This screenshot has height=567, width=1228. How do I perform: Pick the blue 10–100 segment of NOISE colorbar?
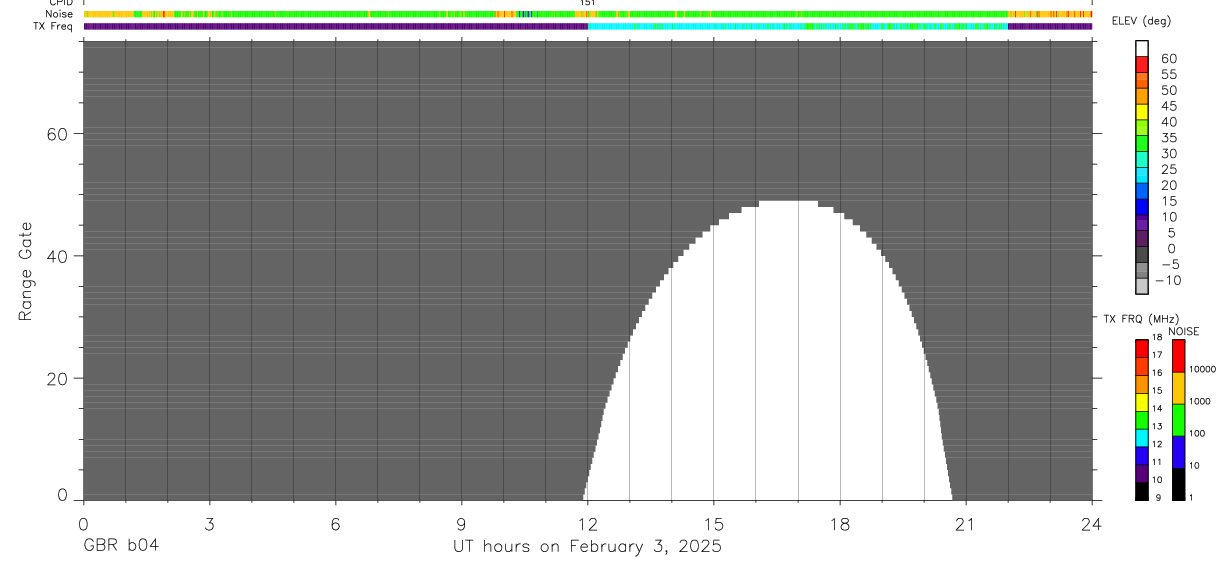(1179, 452)
